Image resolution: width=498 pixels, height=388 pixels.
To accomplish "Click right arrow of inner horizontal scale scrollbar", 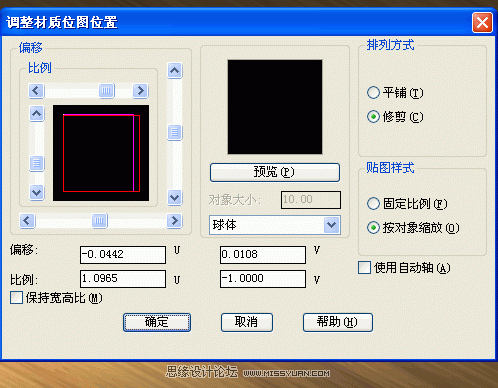I will point(140,91).
